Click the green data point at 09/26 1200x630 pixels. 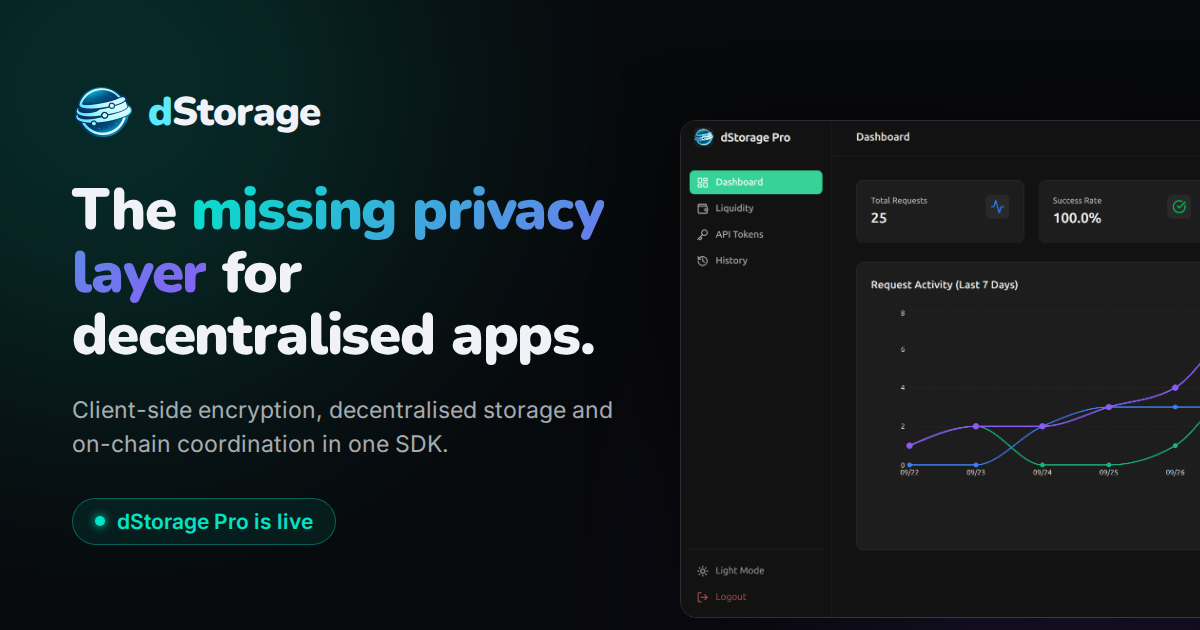tap(1175, 446)
